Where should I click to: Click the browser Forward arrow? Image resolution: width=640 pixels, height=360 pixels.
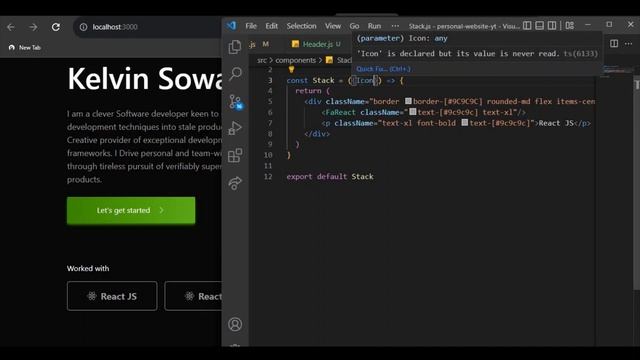[x=33, y=27]
